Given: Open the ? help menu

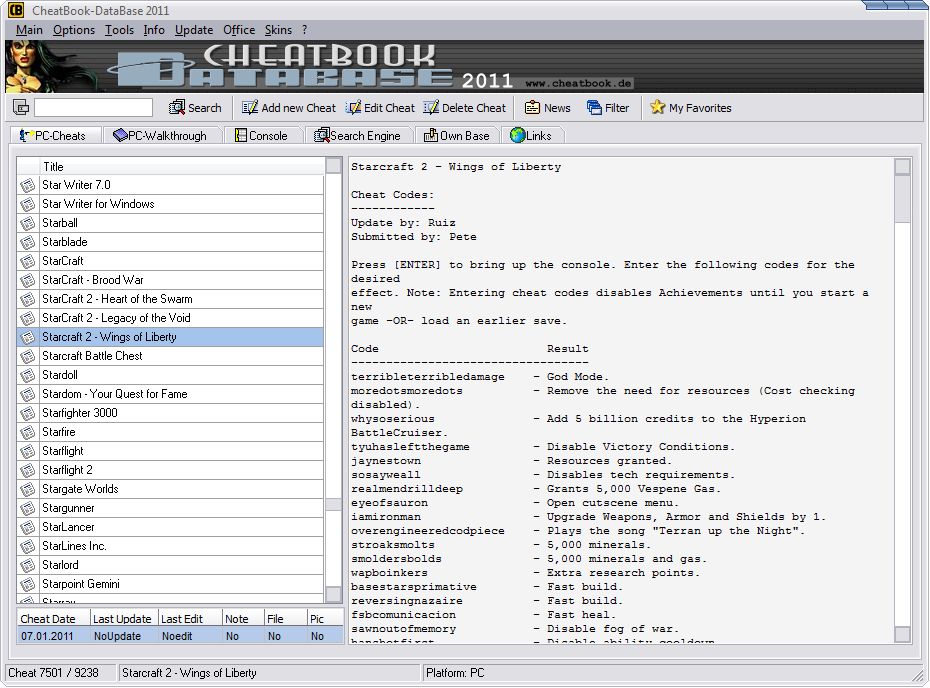Looking at the screenshot, I should pos(304,30).
